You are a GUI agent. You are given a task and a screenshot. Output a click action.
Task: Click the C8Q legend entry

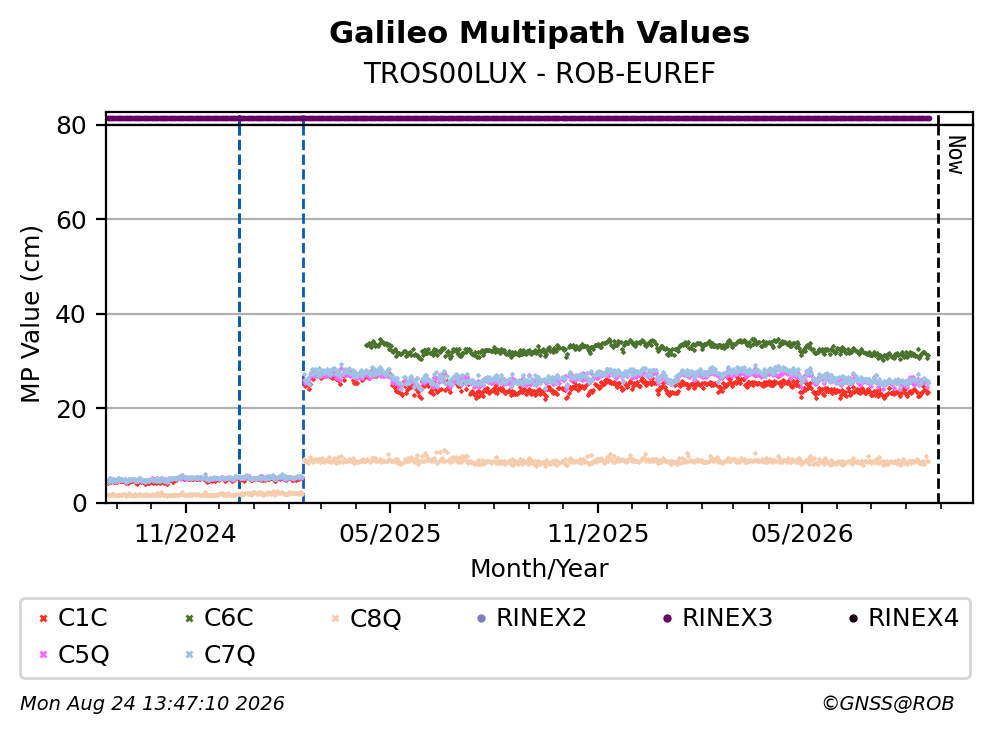tap(366, 617)
